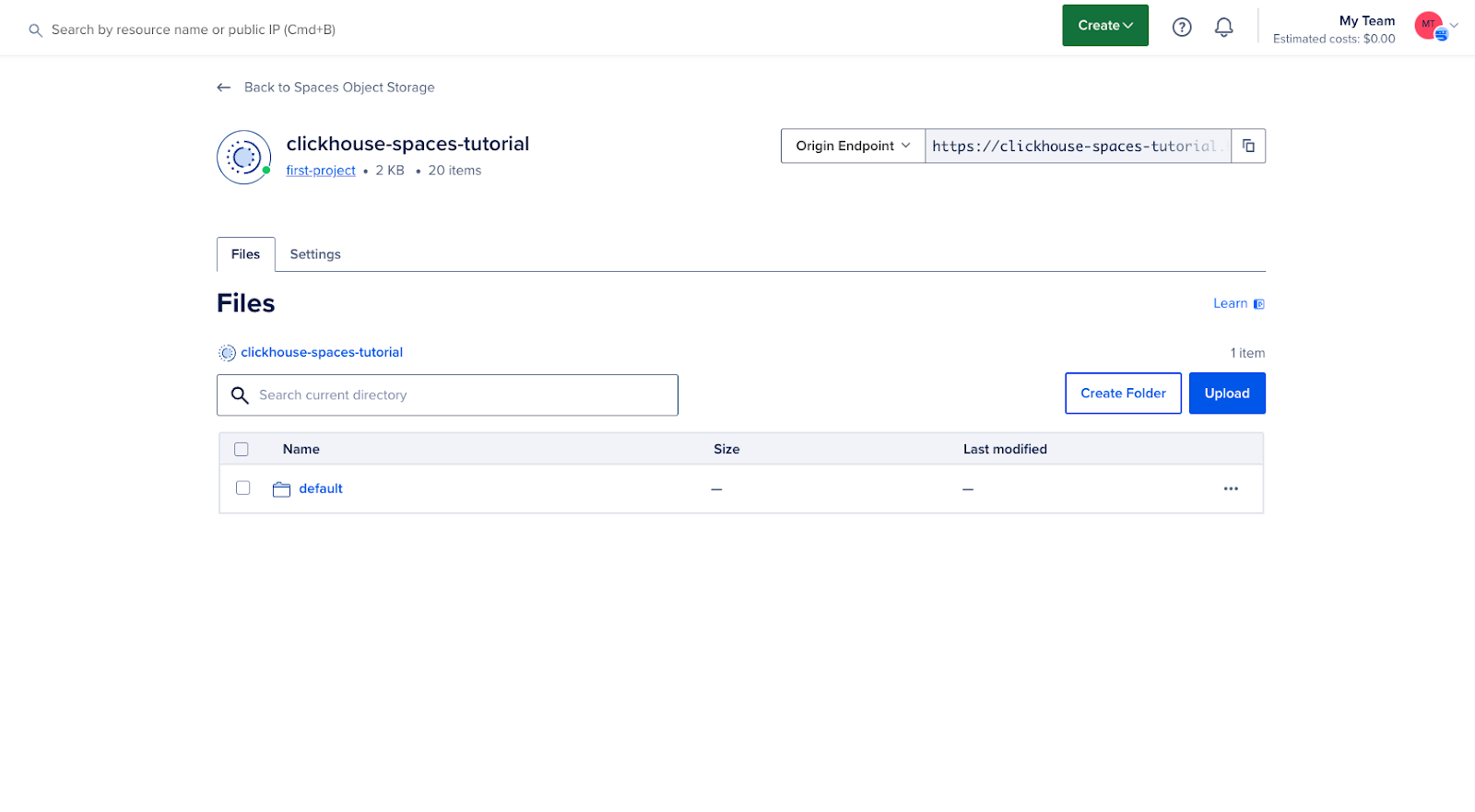Expand the Create dropdown button

1104,26
